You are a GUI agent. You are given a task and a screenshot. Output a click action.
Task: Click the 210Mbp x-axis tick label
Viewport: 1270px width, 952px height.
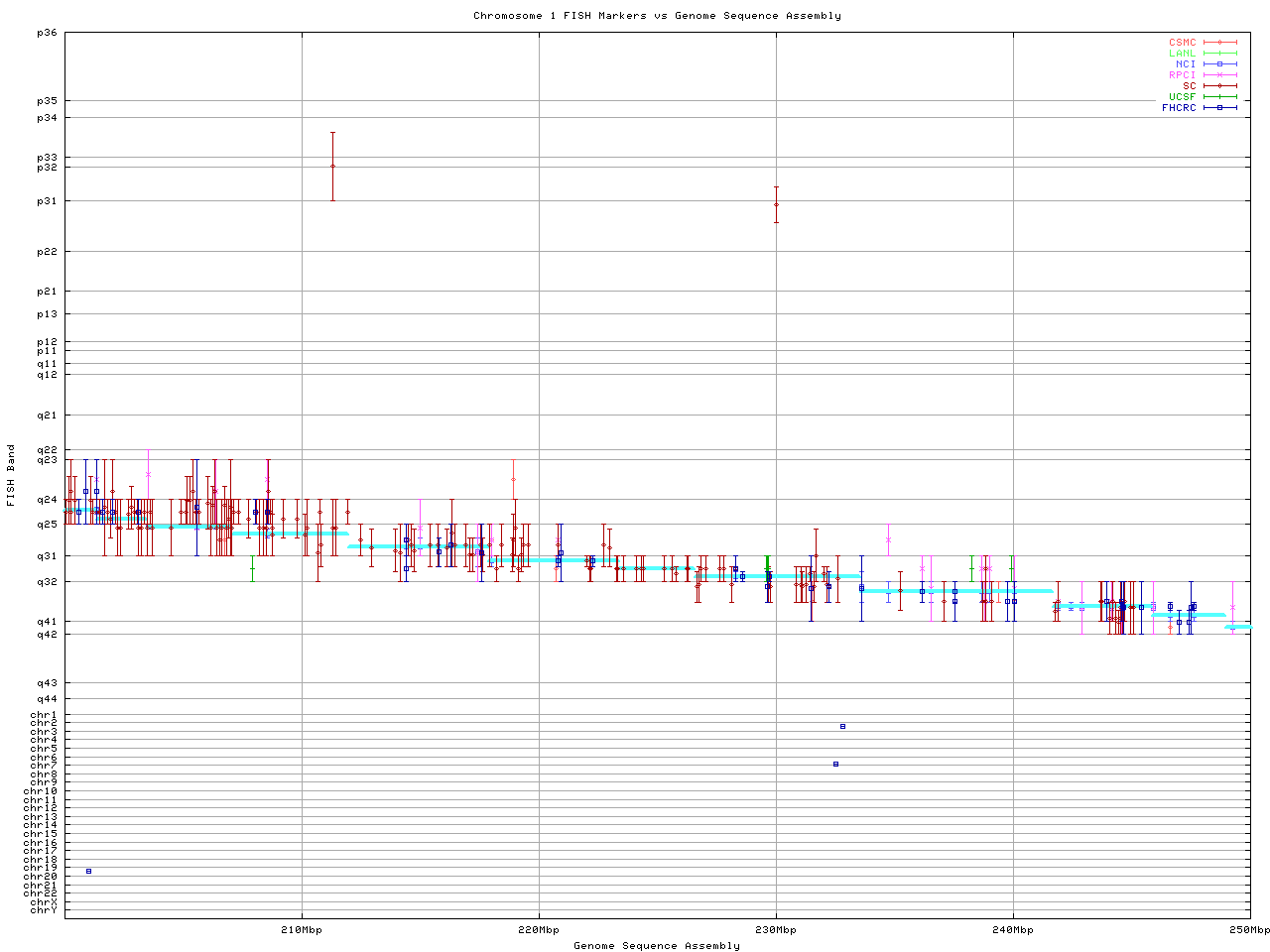click(x=302, y=930)
